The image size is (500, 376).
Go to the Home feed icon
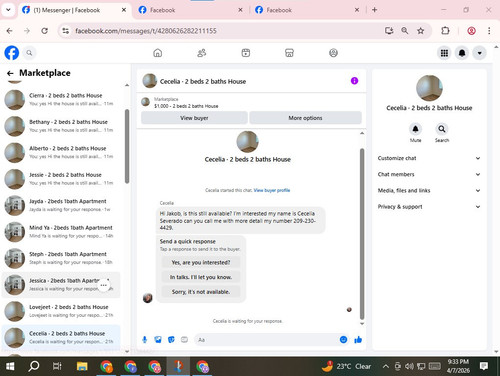point(158,53)
